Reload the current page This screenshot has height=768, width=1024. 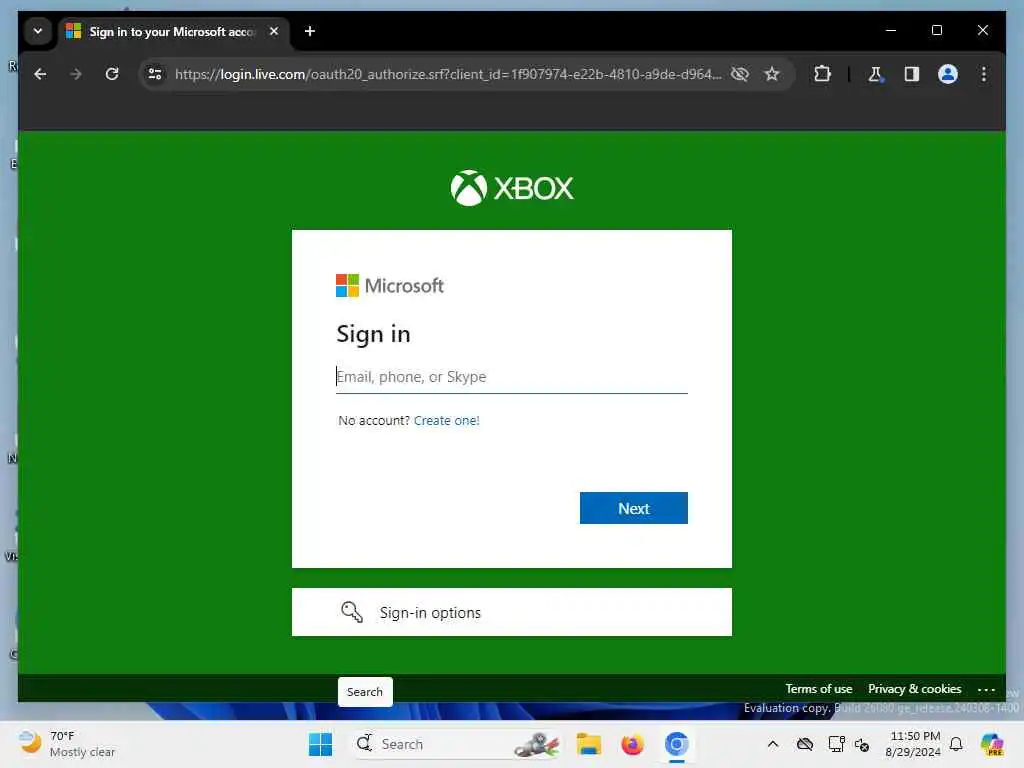coord(112,74)
